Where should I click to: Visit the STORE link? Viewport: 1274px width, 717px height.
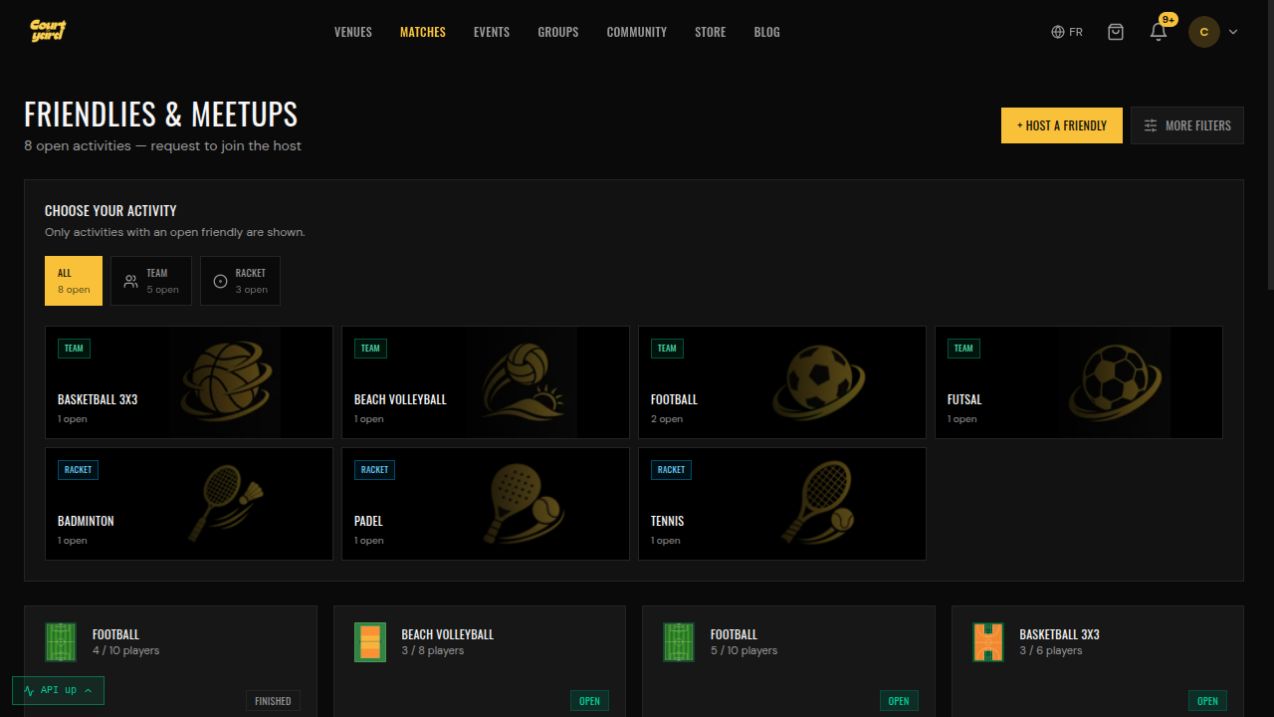pyautogui.click(x=710, y=32)
